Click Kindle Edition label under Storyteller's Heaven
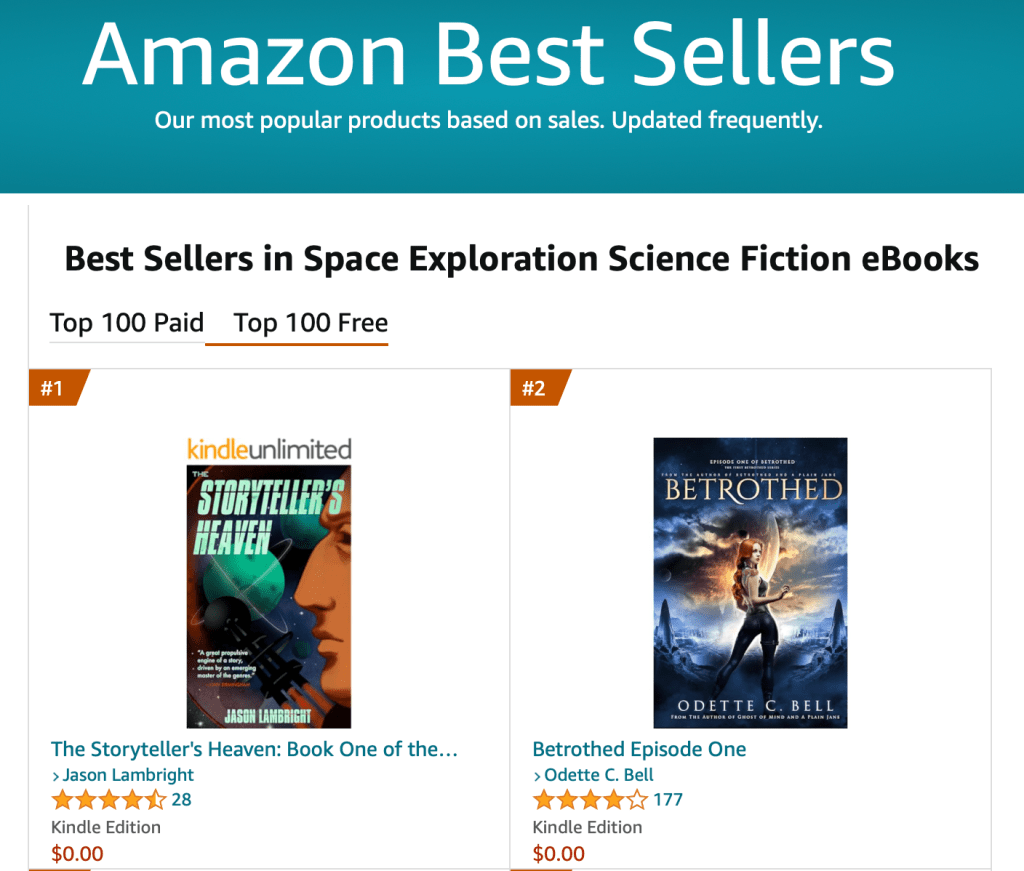 [106, 827]
